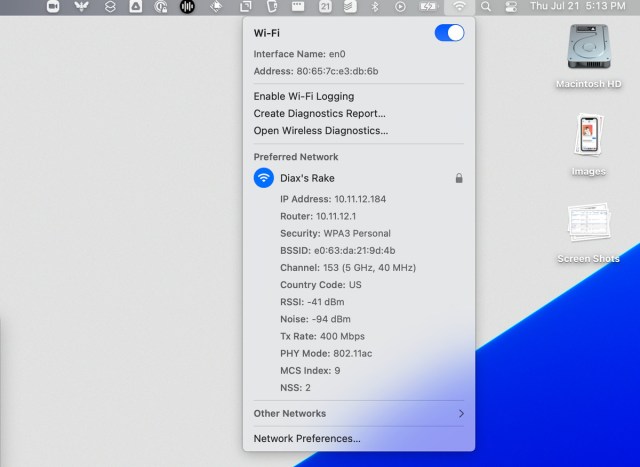Close the Wi-Fi menu via its menu bar icon
The image size is (640, 467).
coord(459,6)
